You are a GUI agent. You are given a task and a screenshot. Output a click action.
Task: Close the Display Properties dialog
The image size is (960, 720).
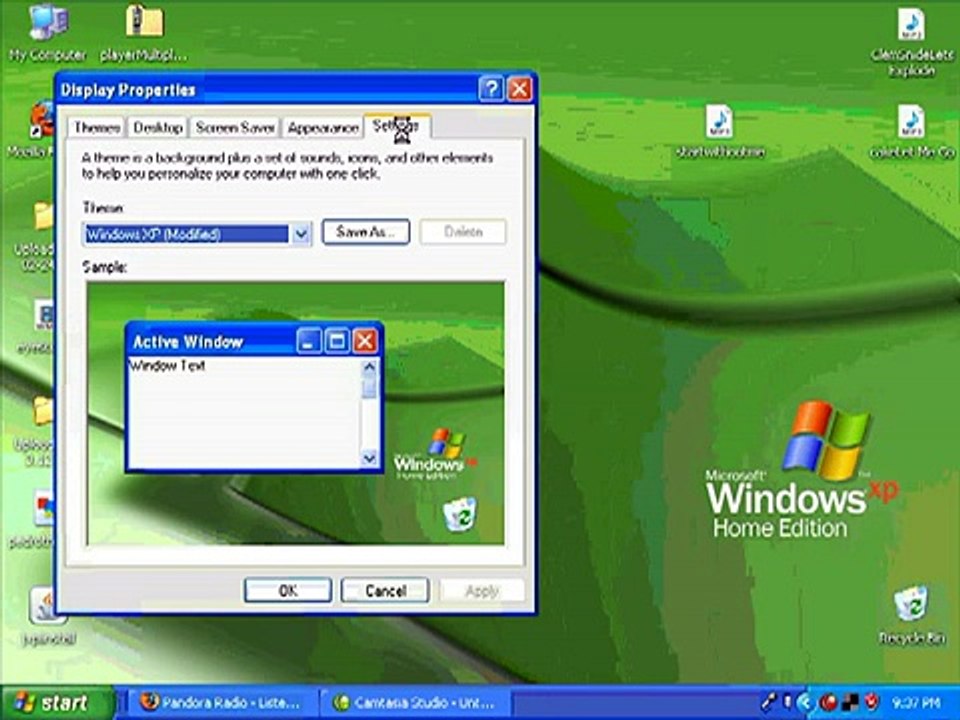[520, 89]
